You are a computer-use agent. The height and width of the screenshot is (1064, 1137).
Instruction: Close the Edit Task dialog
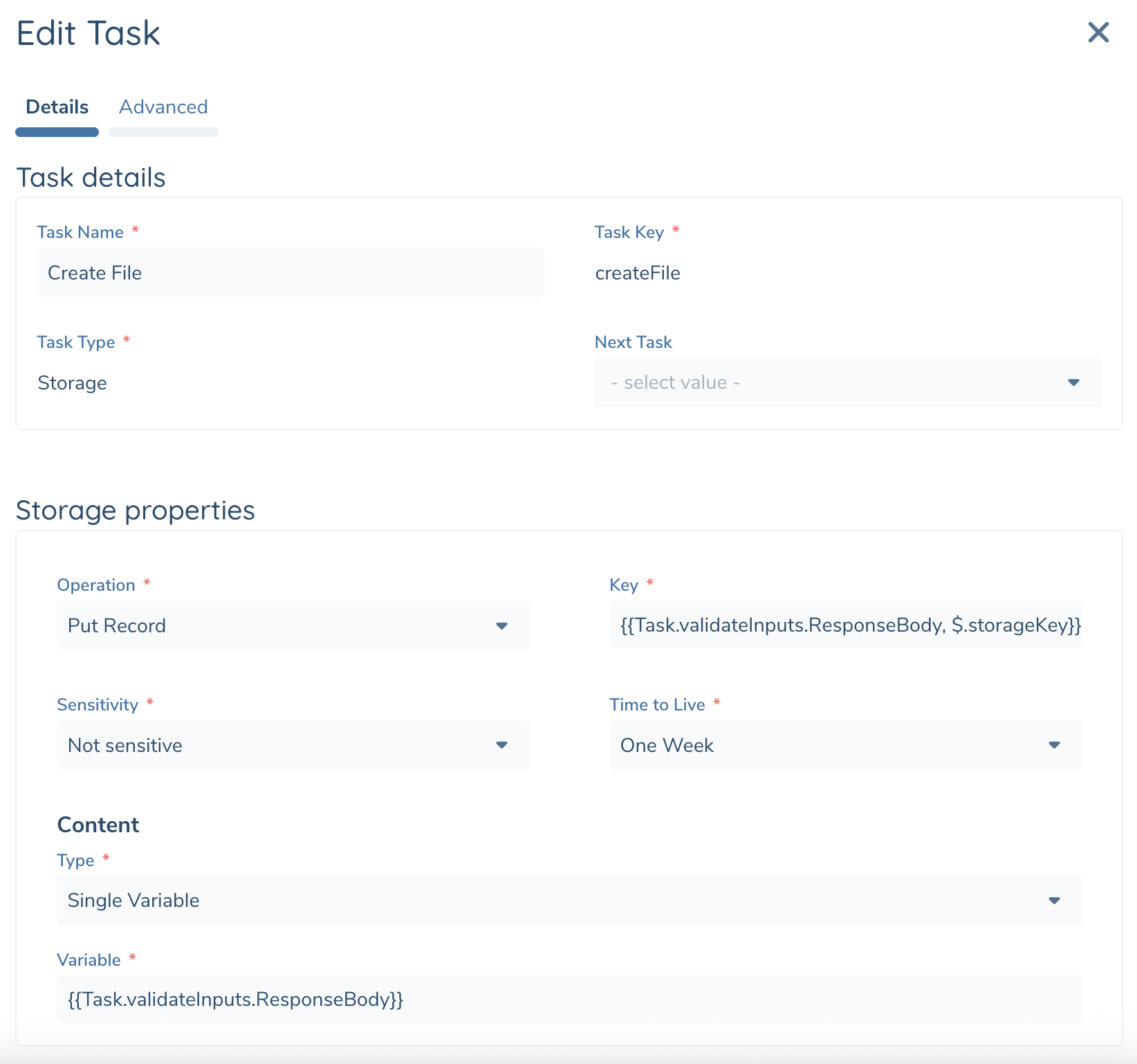click(1098, 33)
